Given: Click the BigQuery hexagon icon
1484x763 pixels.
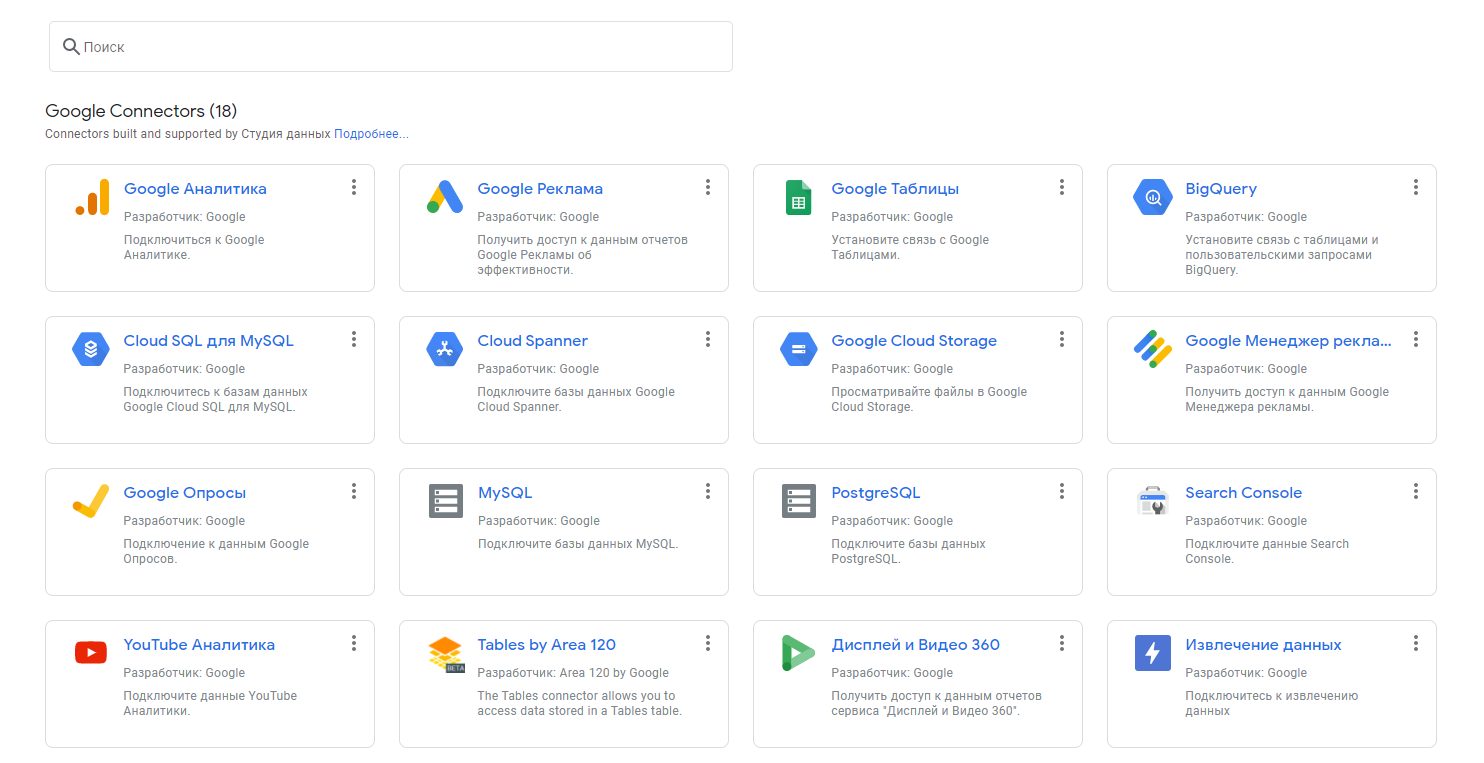Looking at the screenshot, I should [1152, 198].
